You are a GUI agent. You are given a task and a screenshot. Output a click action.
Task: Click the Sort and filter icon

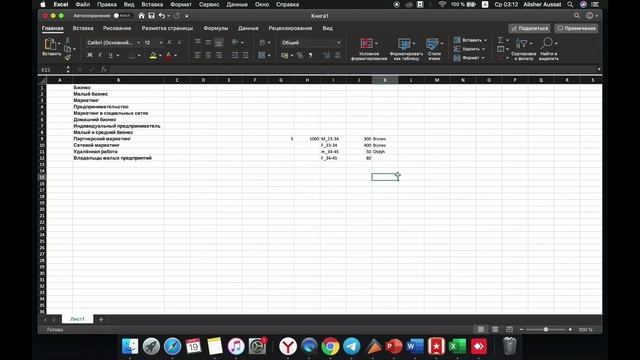522,43
